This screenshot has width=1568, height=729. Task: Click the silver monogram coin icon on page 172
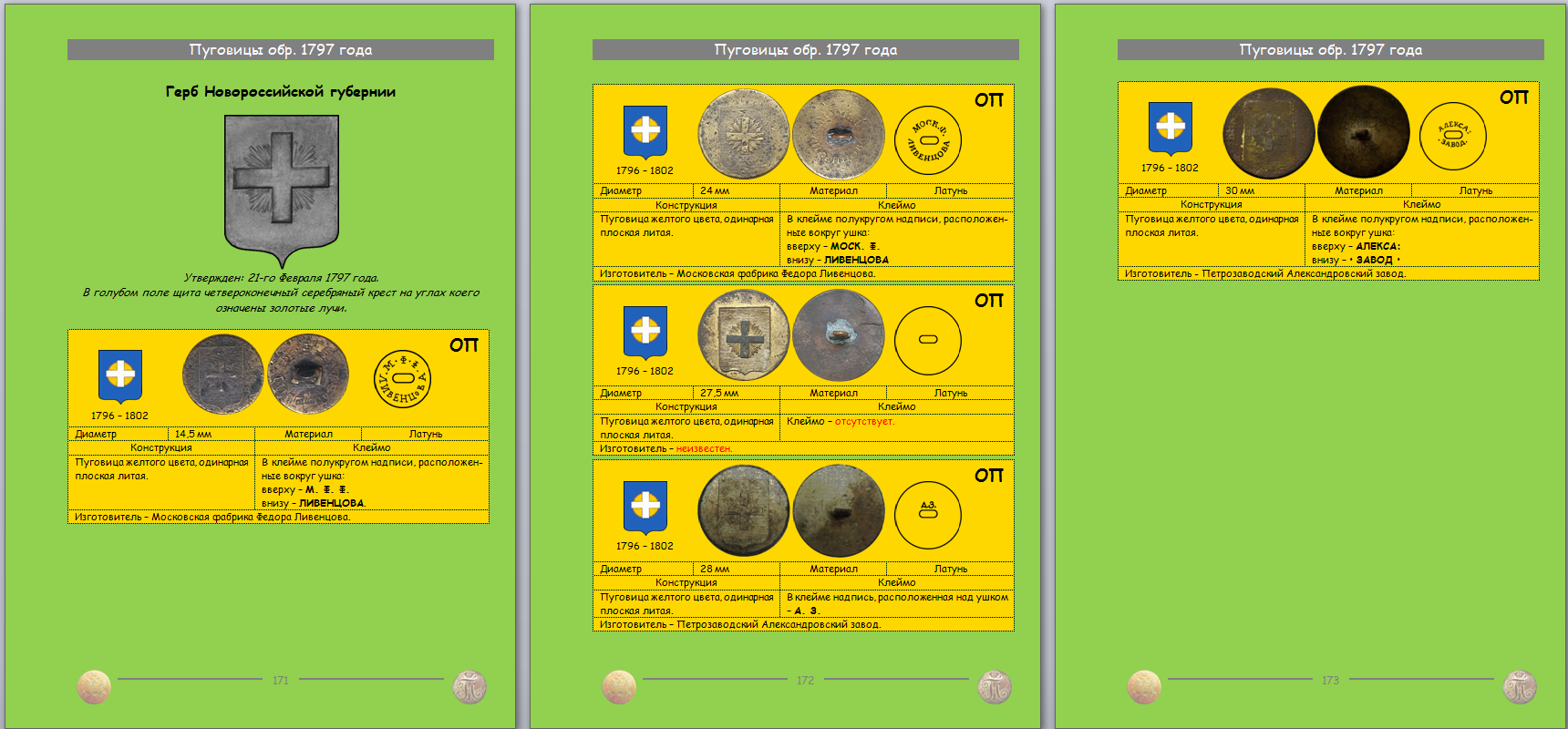tap(995, 687)
